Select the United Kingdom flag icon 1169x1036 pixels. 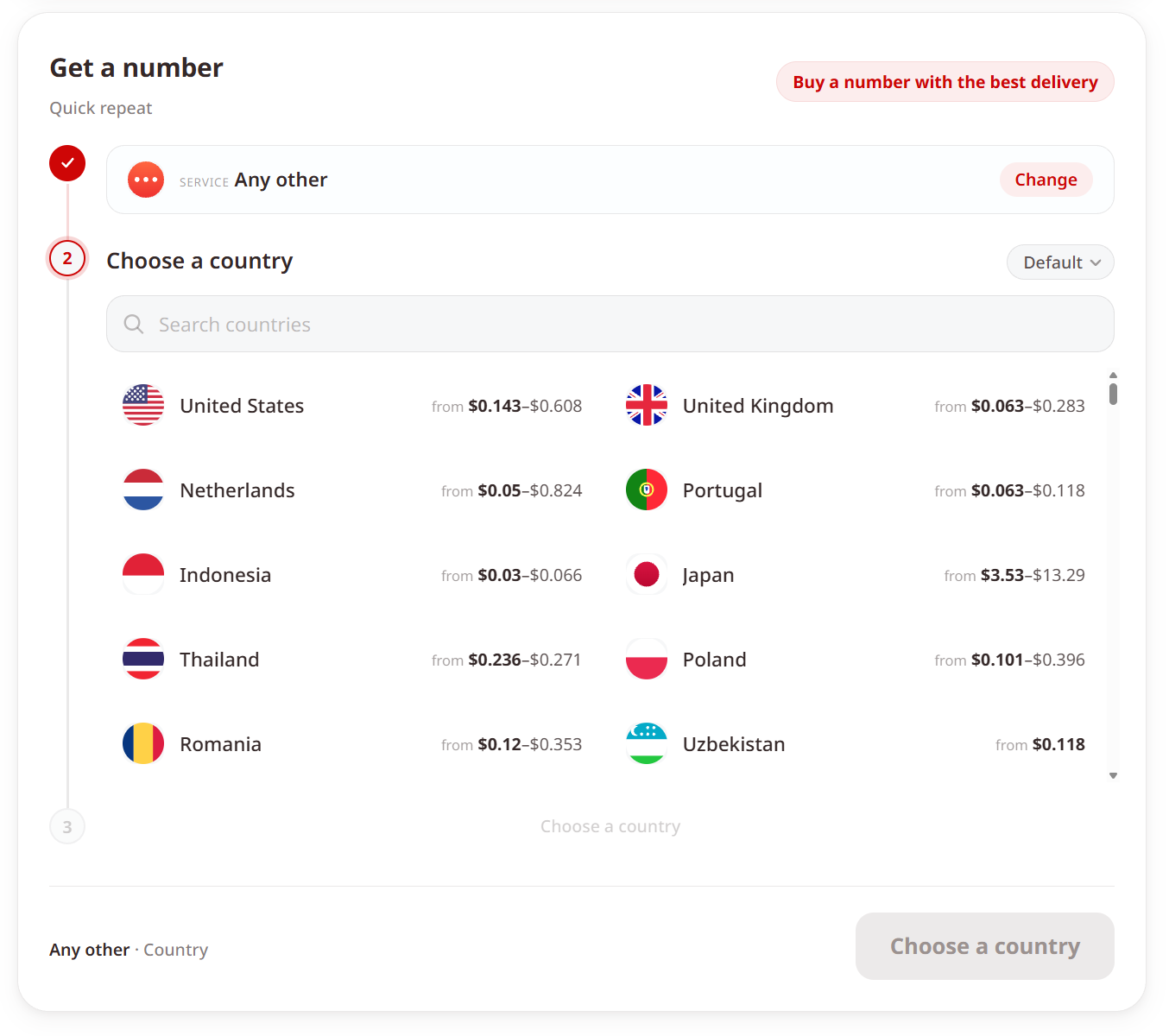tap(647, 405)
